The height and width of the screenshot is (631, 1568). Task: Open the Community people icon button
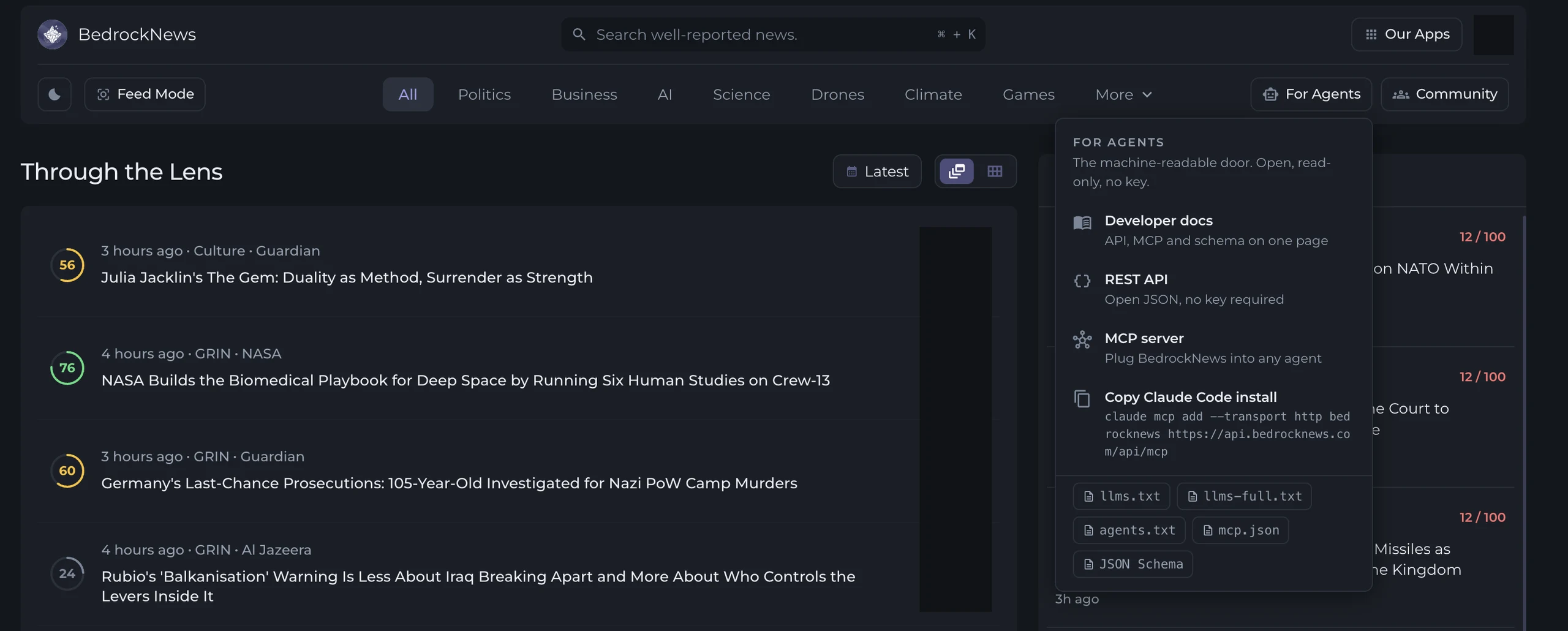[x=1400, y=94]
